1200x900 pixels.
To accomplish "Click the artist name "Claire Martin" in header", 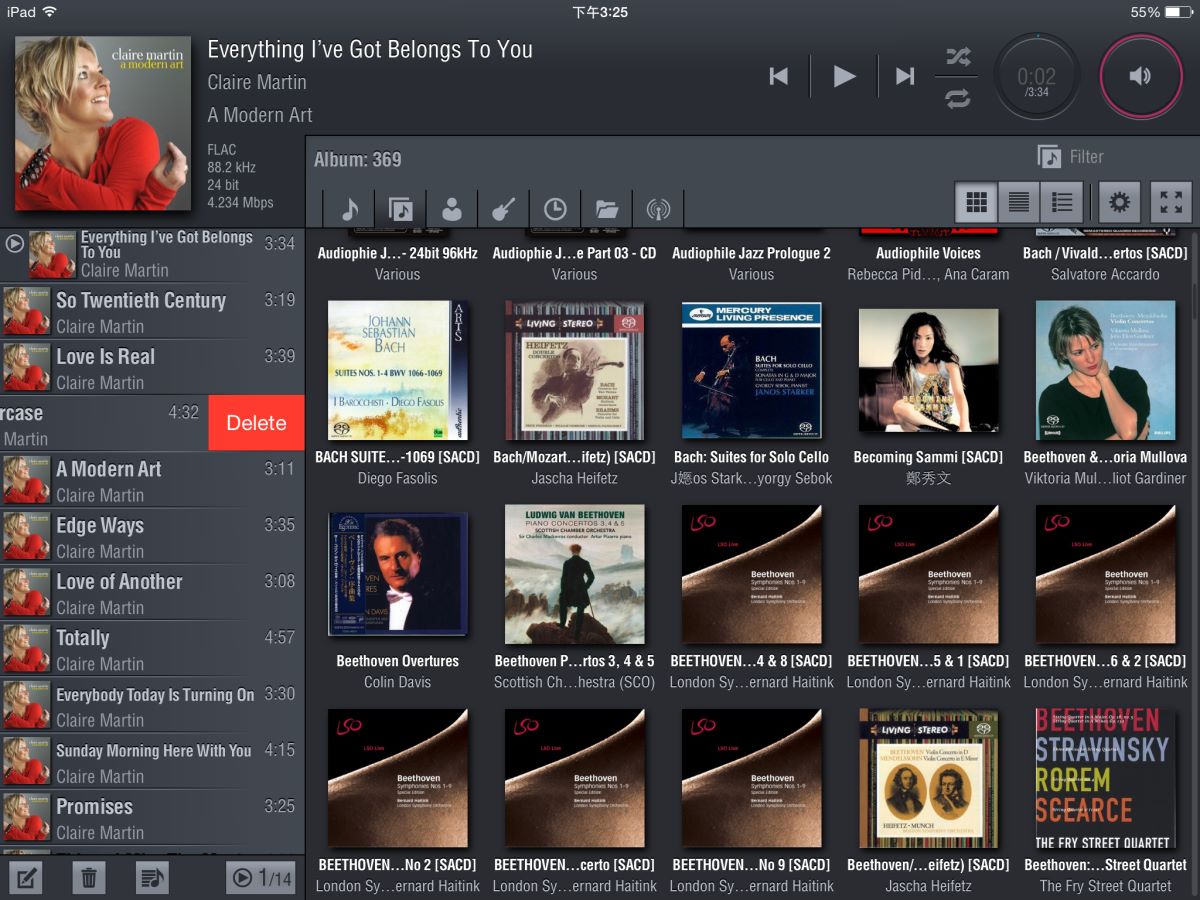I will coord(257,82).
